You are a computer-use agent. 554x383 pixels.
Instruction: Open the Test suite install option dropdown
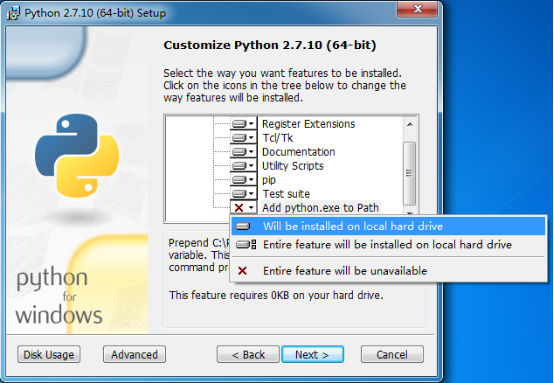(243, 194)
